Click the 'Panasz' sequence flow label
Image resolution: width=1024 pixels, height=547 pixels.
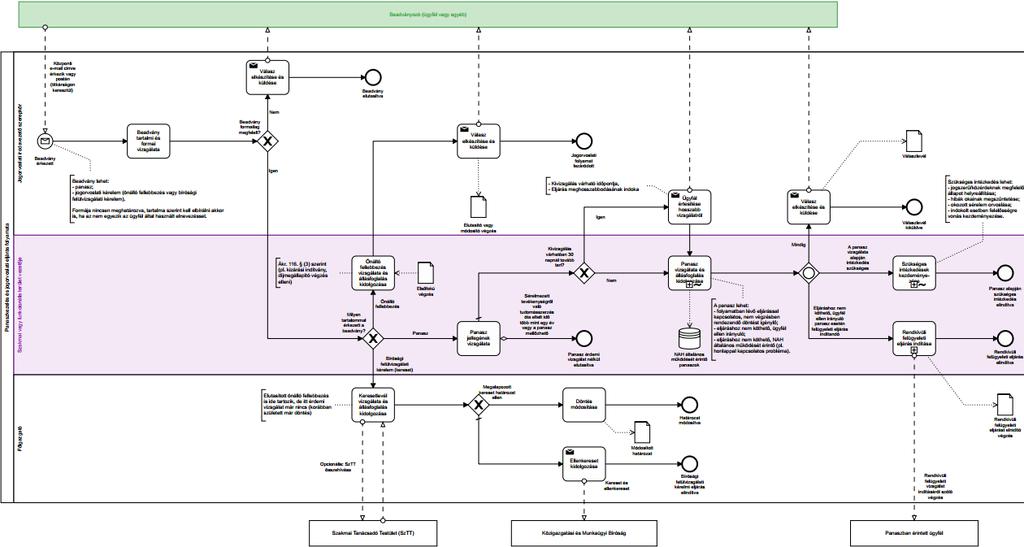(420, 333)
